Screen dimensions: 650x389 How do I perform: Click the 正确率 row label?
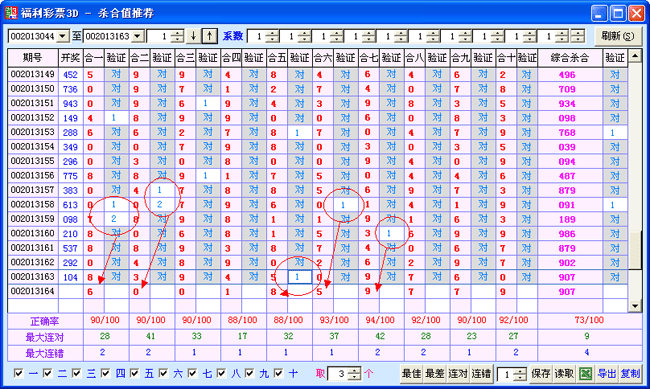pyautogui.click(x=45, y=321)
